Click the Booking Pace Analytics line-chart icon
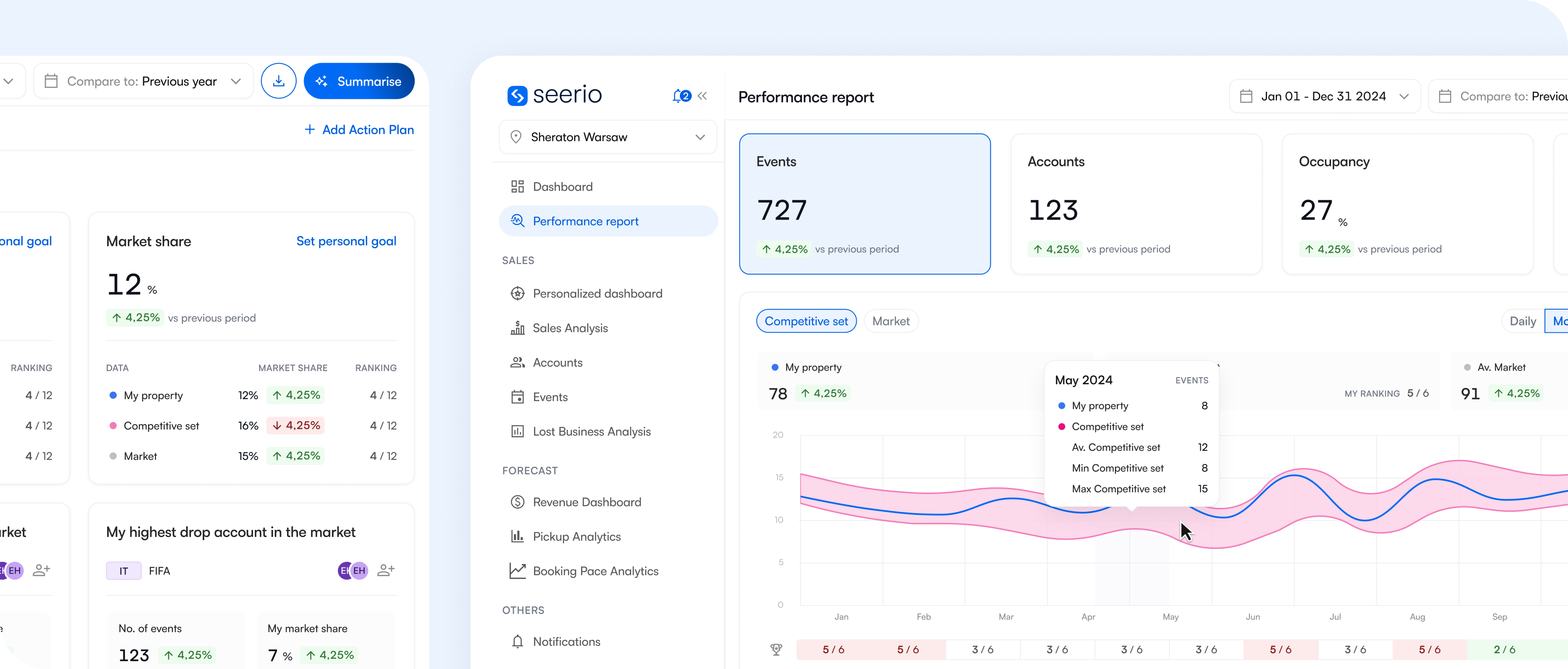 [518, 571]
